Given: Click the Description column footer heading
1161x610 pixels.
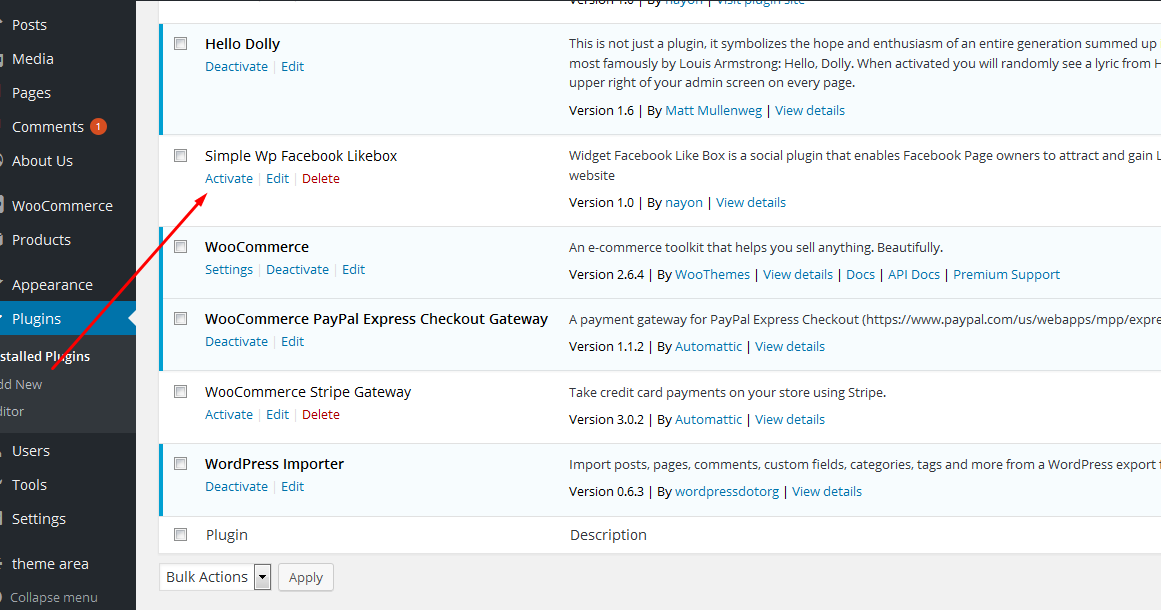Looking at the screenshot, I should coord(608,534).
